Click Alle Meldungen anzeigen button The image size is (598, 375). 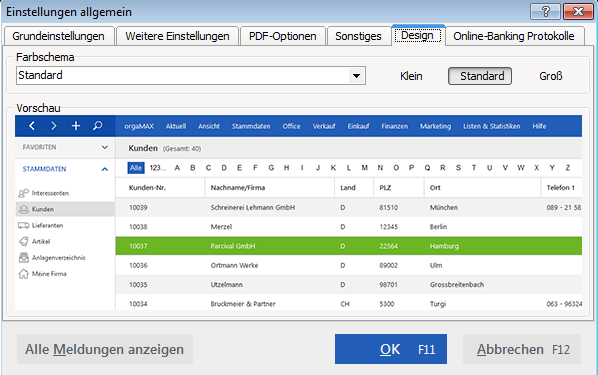click(104, 349)
